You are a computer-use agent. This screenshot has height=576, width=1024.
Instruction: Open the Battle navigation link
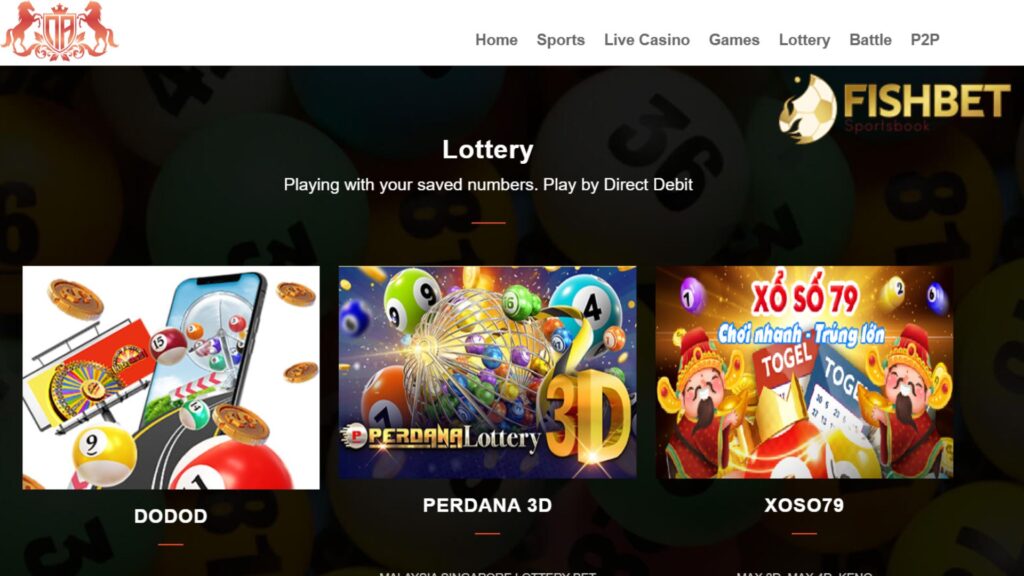870,40
